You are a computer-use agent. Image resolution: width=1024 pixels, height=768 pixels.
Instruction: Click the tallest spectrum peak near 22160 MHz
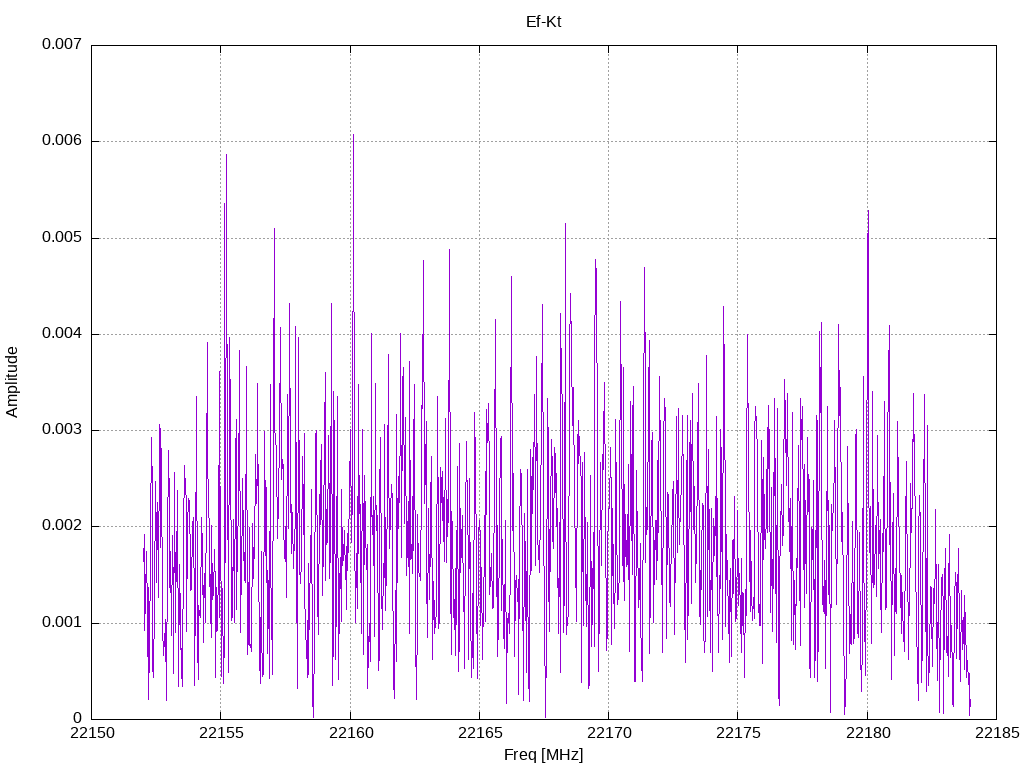(353, 136)
